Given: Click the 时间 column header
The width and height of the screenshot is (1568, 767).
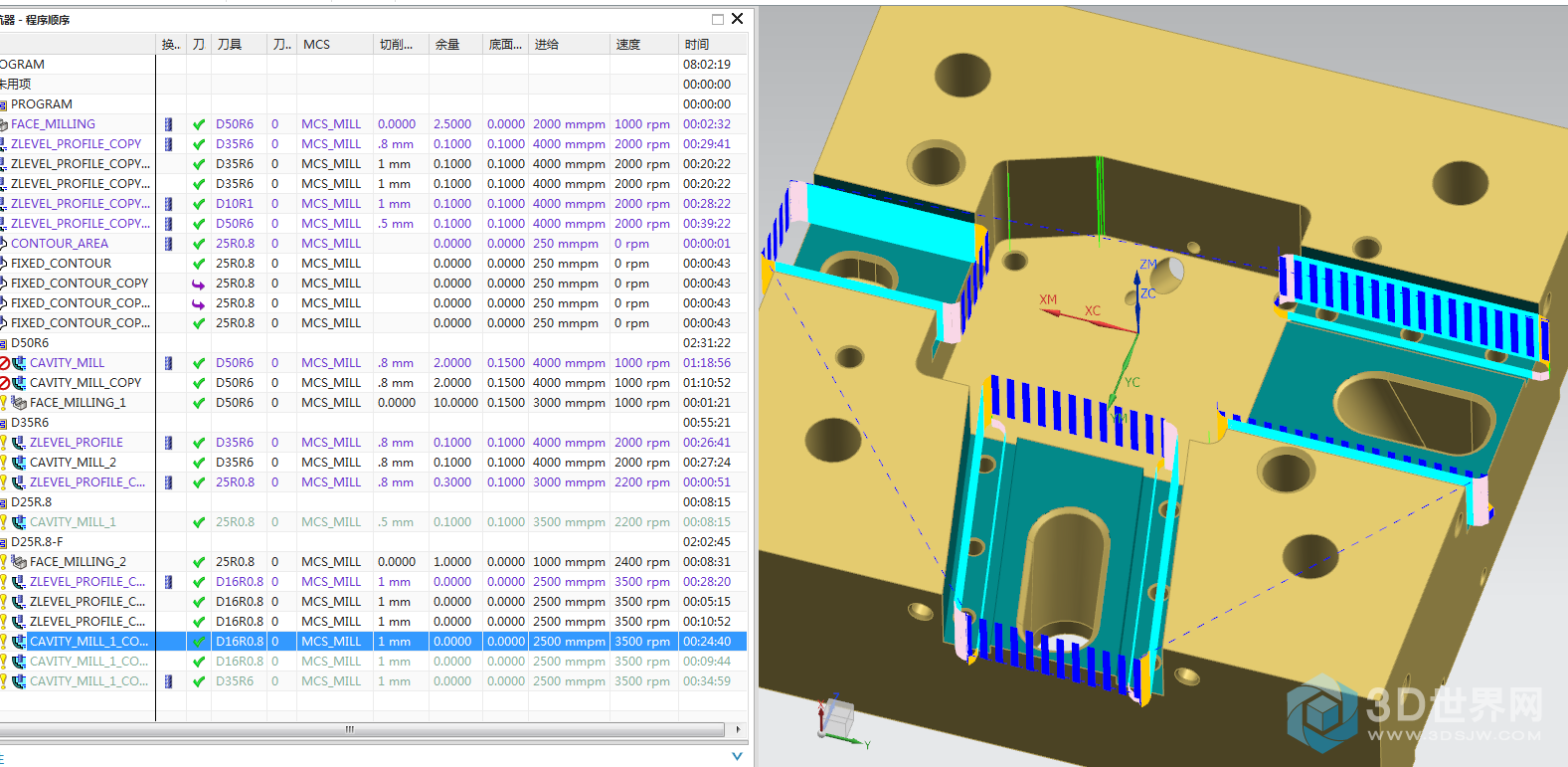Looking at the screenshot, I should [x=713, y=45].
